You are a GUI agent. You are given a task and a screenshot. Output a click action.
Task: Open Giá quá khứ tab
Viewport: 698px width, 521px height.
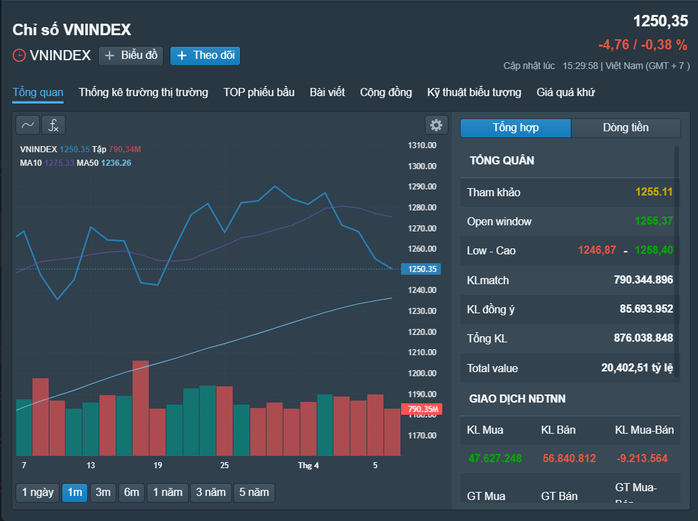[x=565, y=93]
